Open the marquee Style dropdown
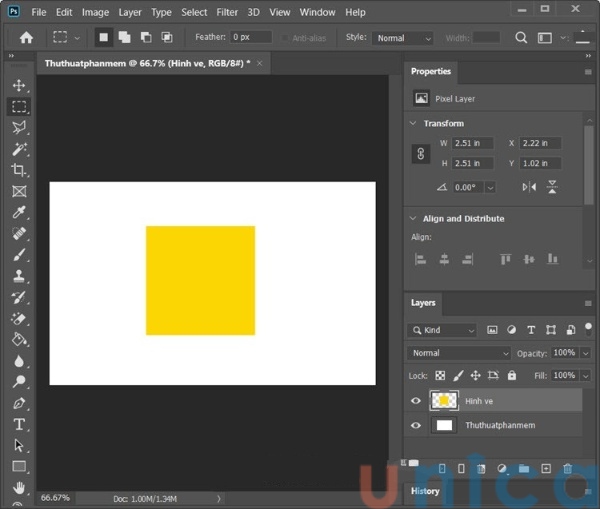600x509 pixels. pyautogui.click(x=402, y=38)
